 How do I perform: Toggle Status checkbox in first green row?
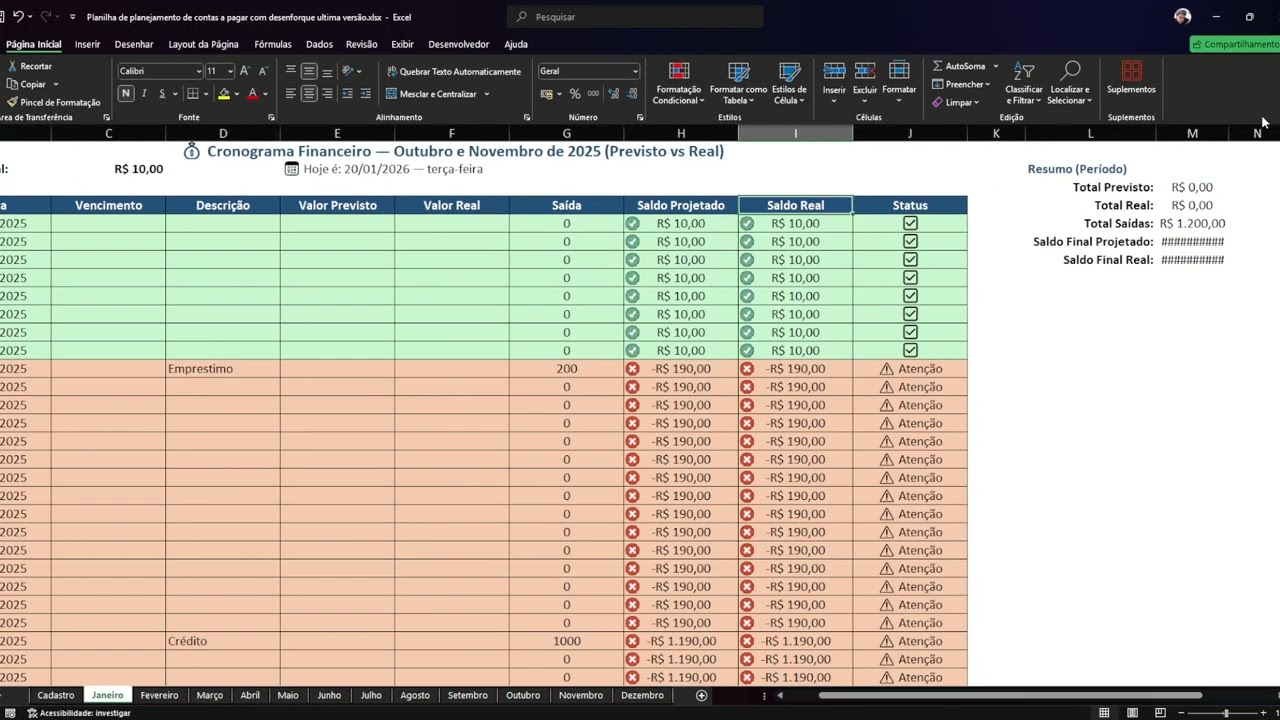tap(910, 223)
